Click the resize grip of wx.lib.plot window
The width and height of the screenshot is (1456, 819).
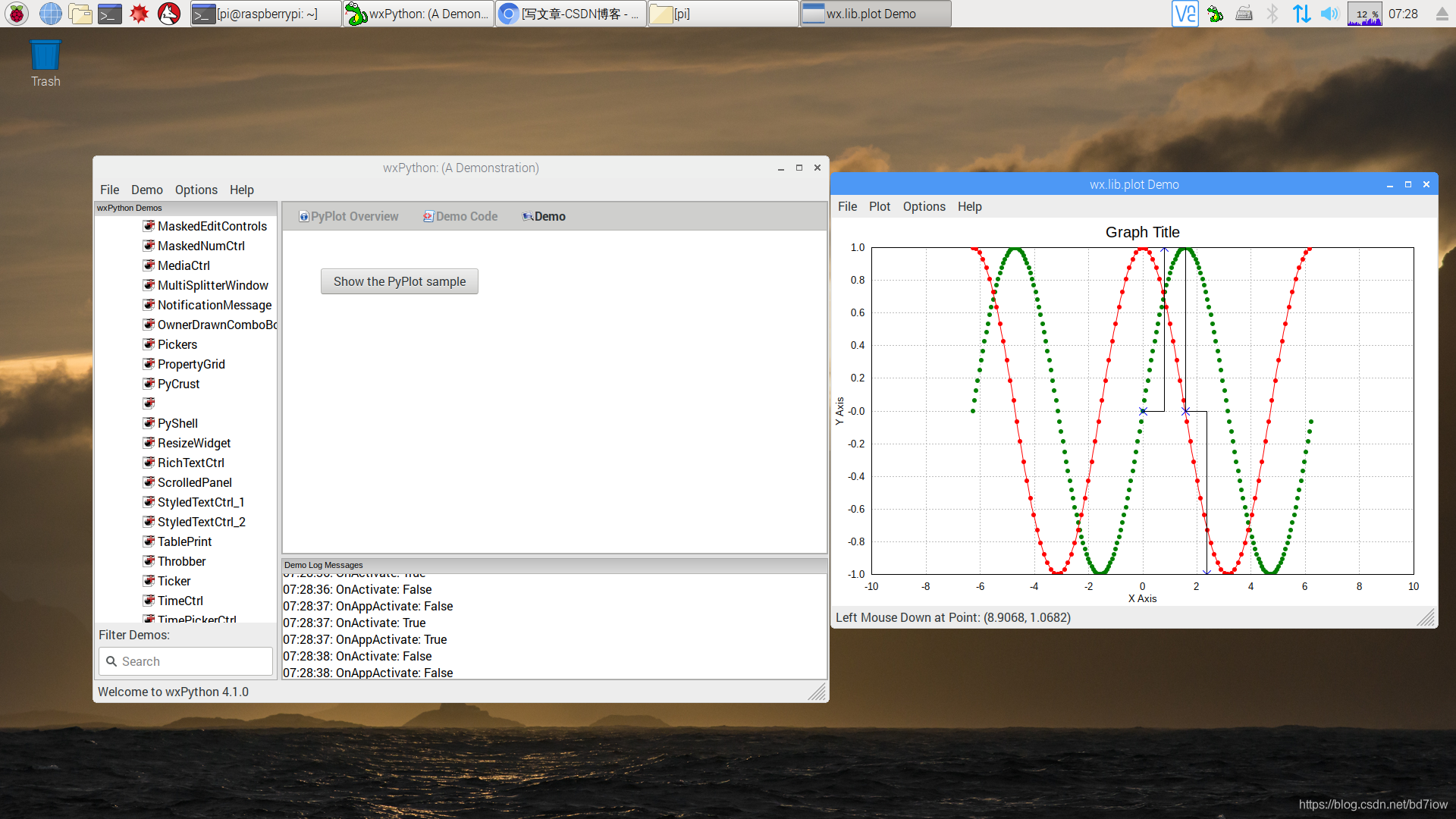tap(1426, 617)
